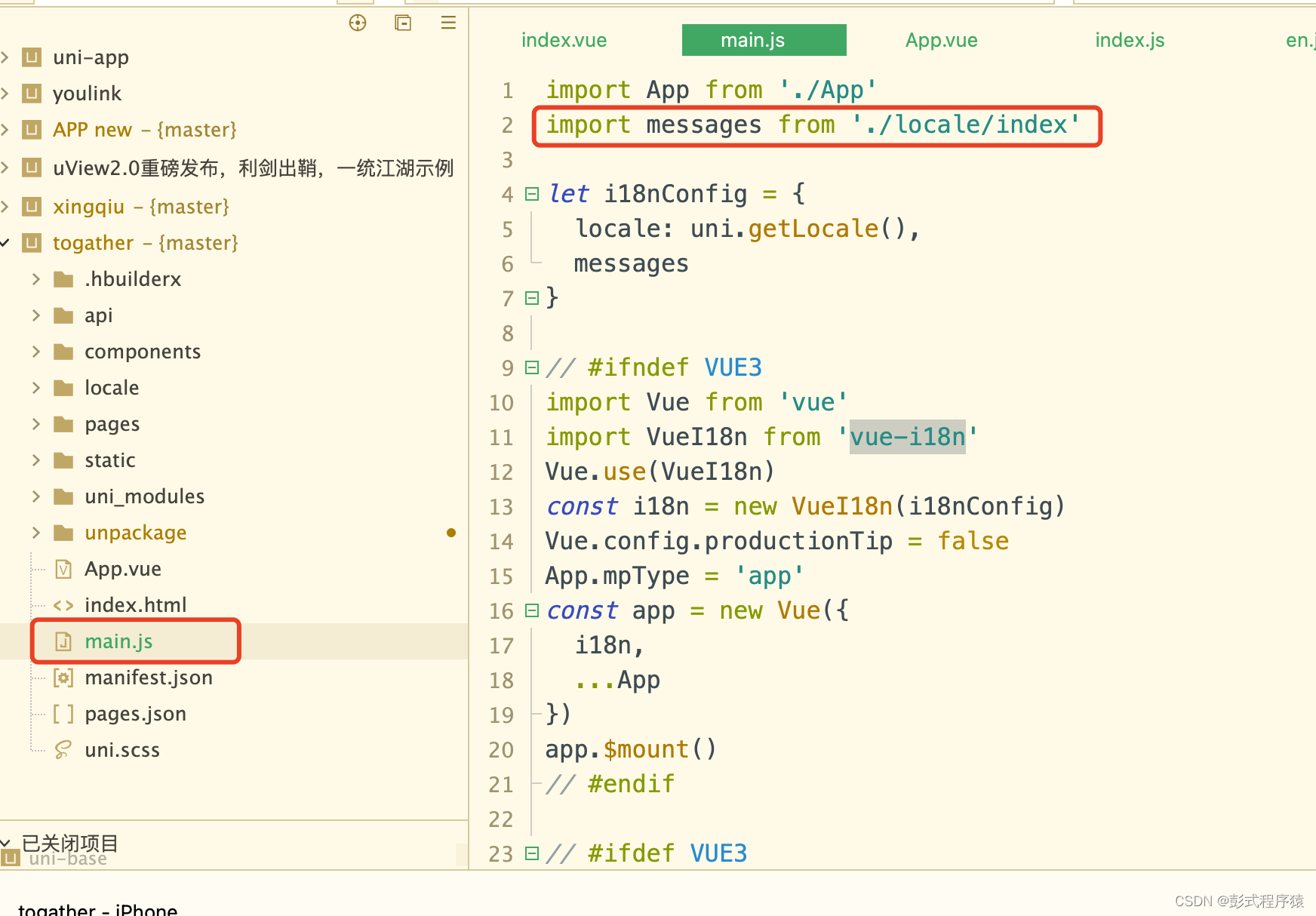Click the uni.getLocale() call on line 5

tap(798, 229)
